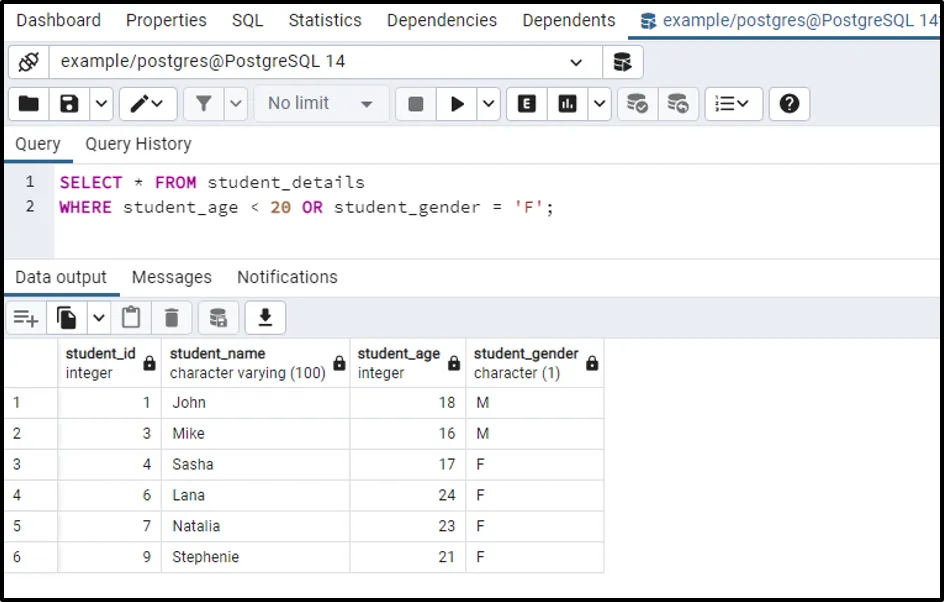944x602 pixels.
Task: Click the Open File folder icon
Action: 29,104
